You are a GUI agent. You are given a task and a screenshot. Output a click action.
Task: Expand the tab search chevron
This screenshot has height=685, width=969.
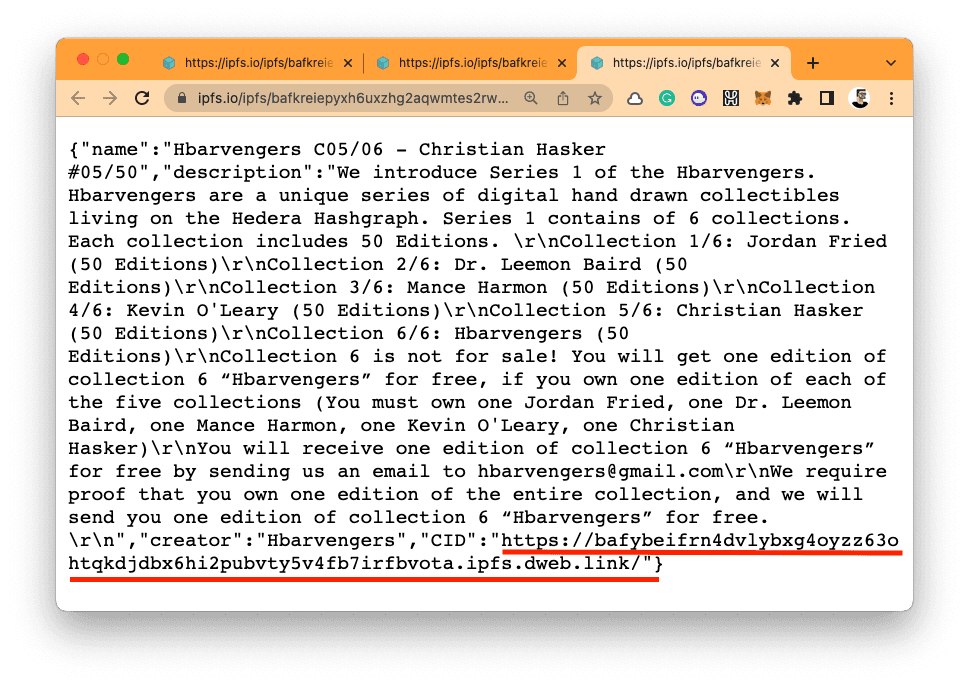coord(891,63)
